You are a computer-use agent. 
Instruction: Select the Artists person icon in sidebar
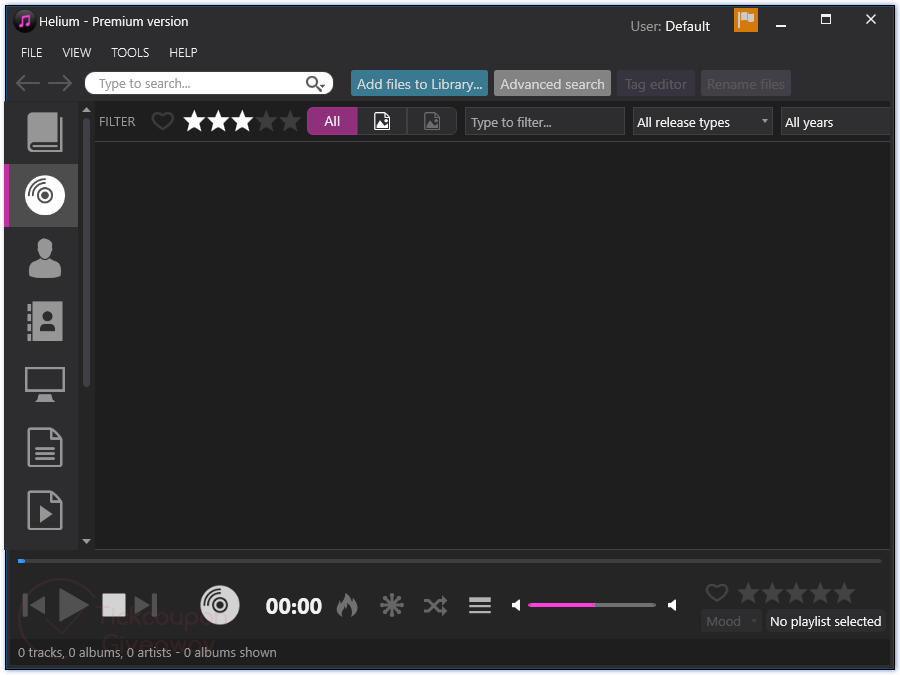[45, 258]
